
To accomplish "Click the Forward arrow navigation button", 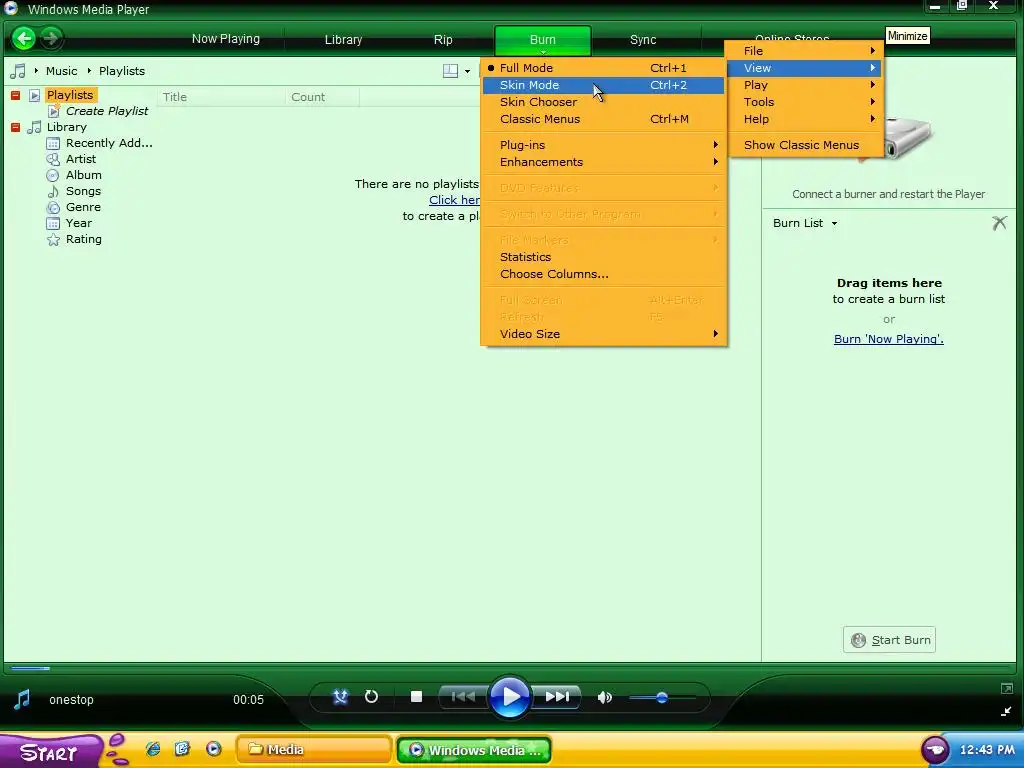I will [51, 39].
